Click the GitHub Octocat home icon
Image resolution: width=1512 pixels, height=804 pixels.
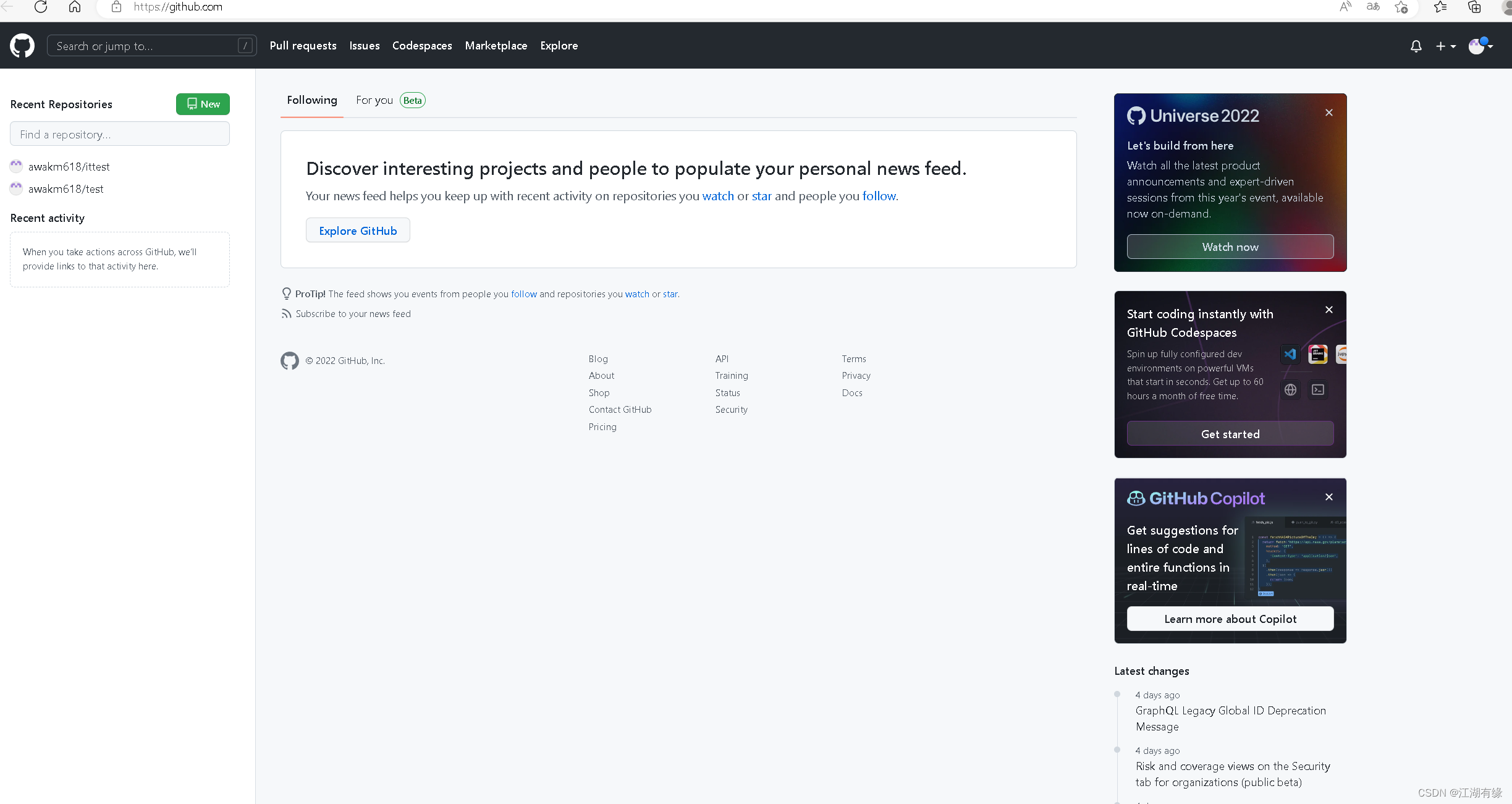pyautogui.click(x=22, y=46)
